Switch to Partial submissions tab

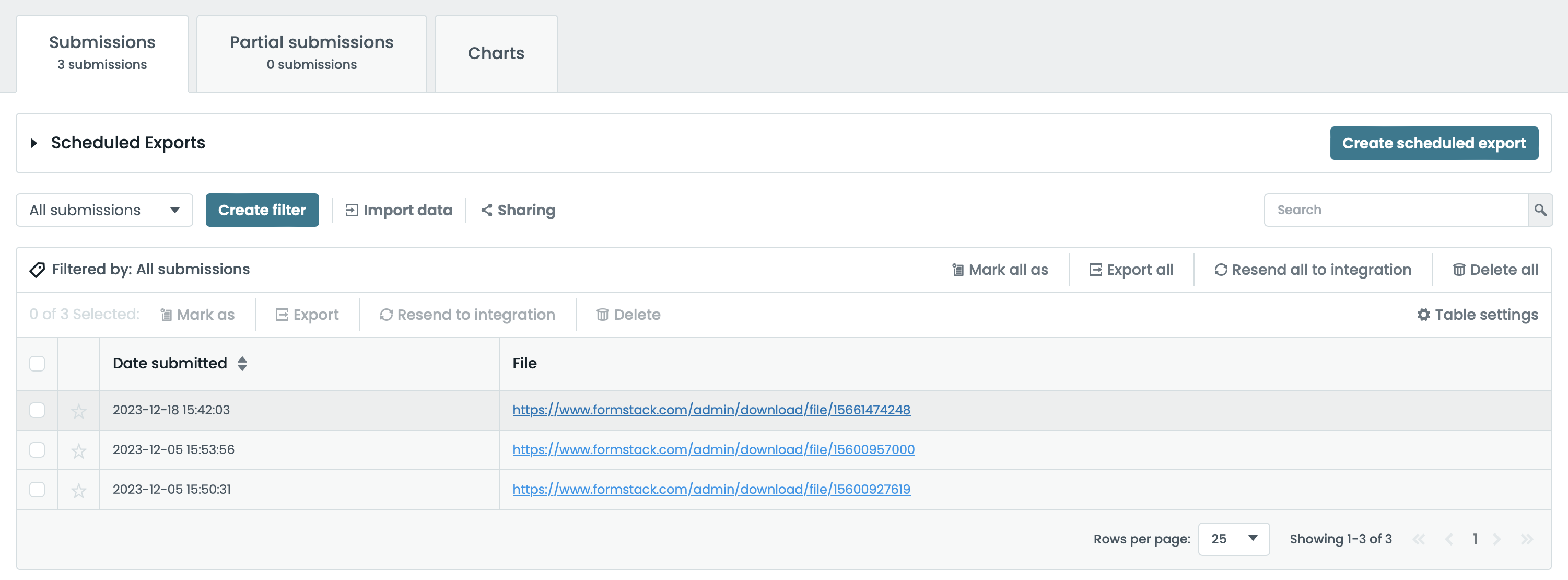[311, 53]
